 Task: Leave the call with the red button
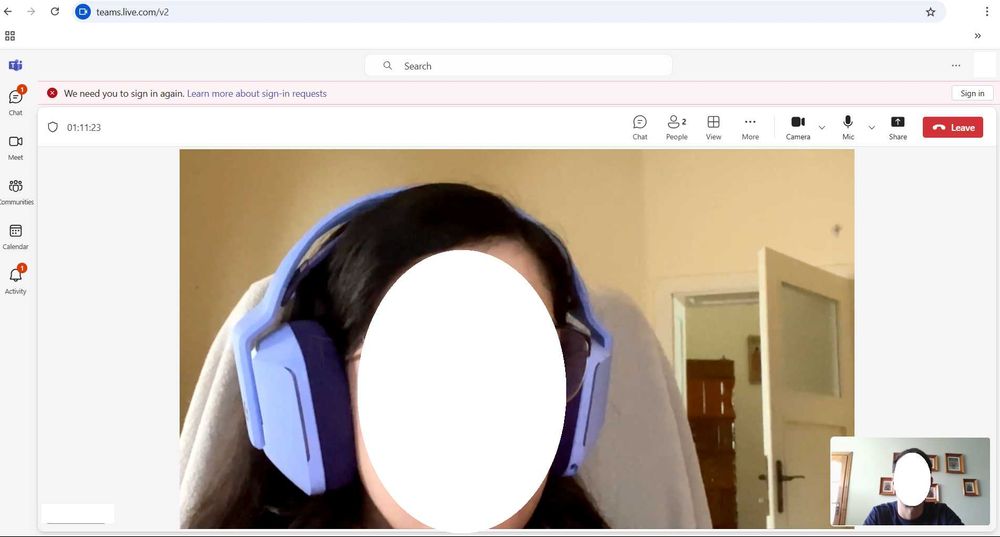[953, 128]
